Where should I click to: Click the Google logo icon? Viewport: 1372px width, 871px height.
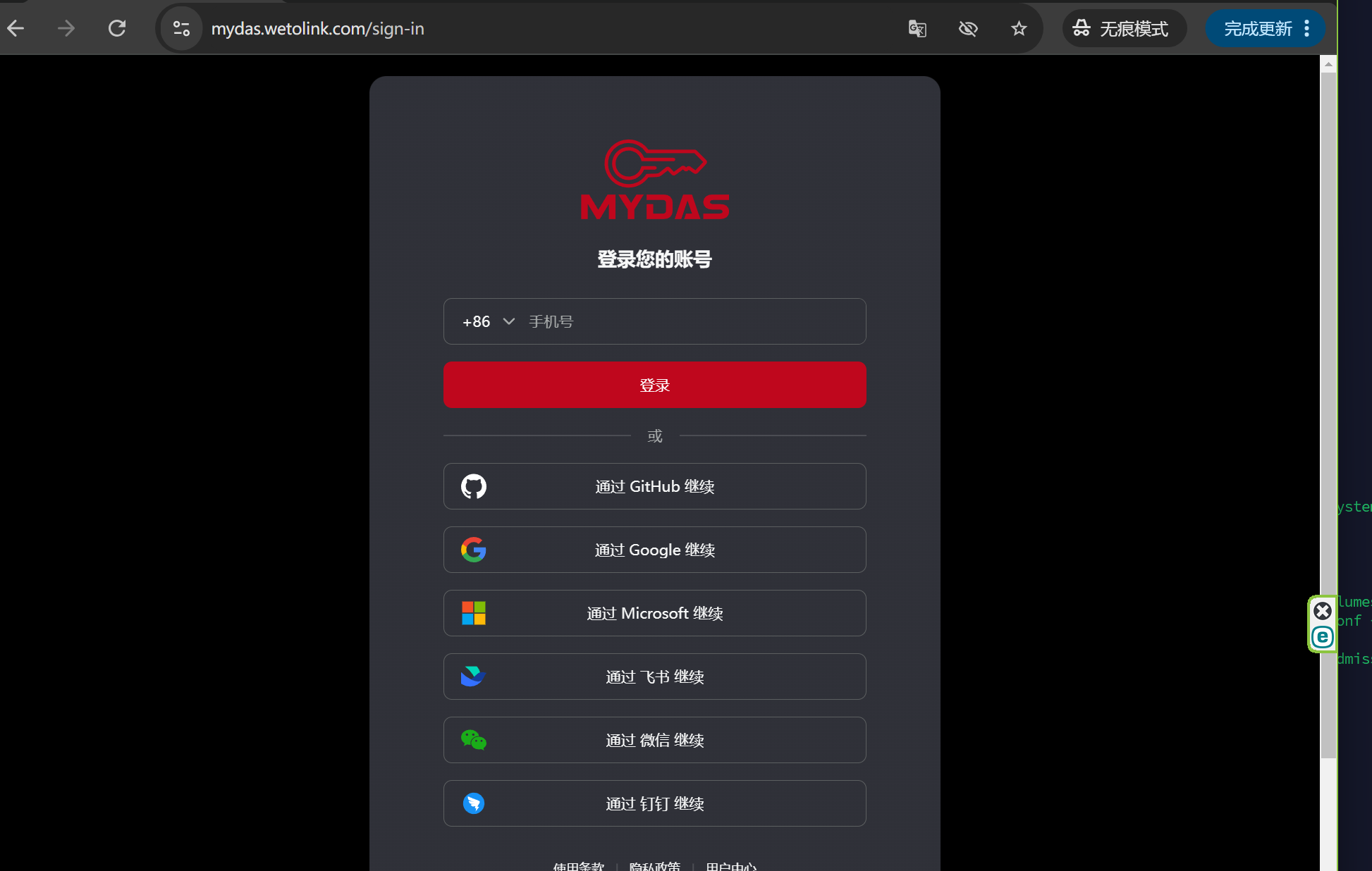[473, 550]
